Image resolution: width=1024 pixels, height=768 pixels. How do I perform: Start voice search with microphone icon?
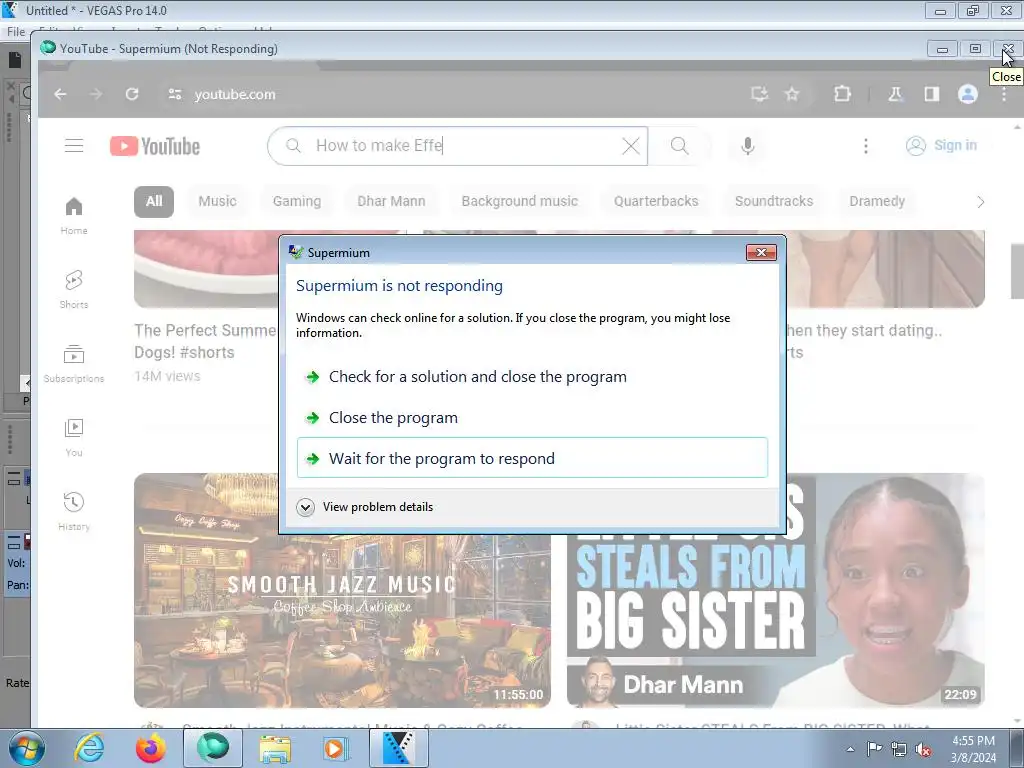coord(748,146)
